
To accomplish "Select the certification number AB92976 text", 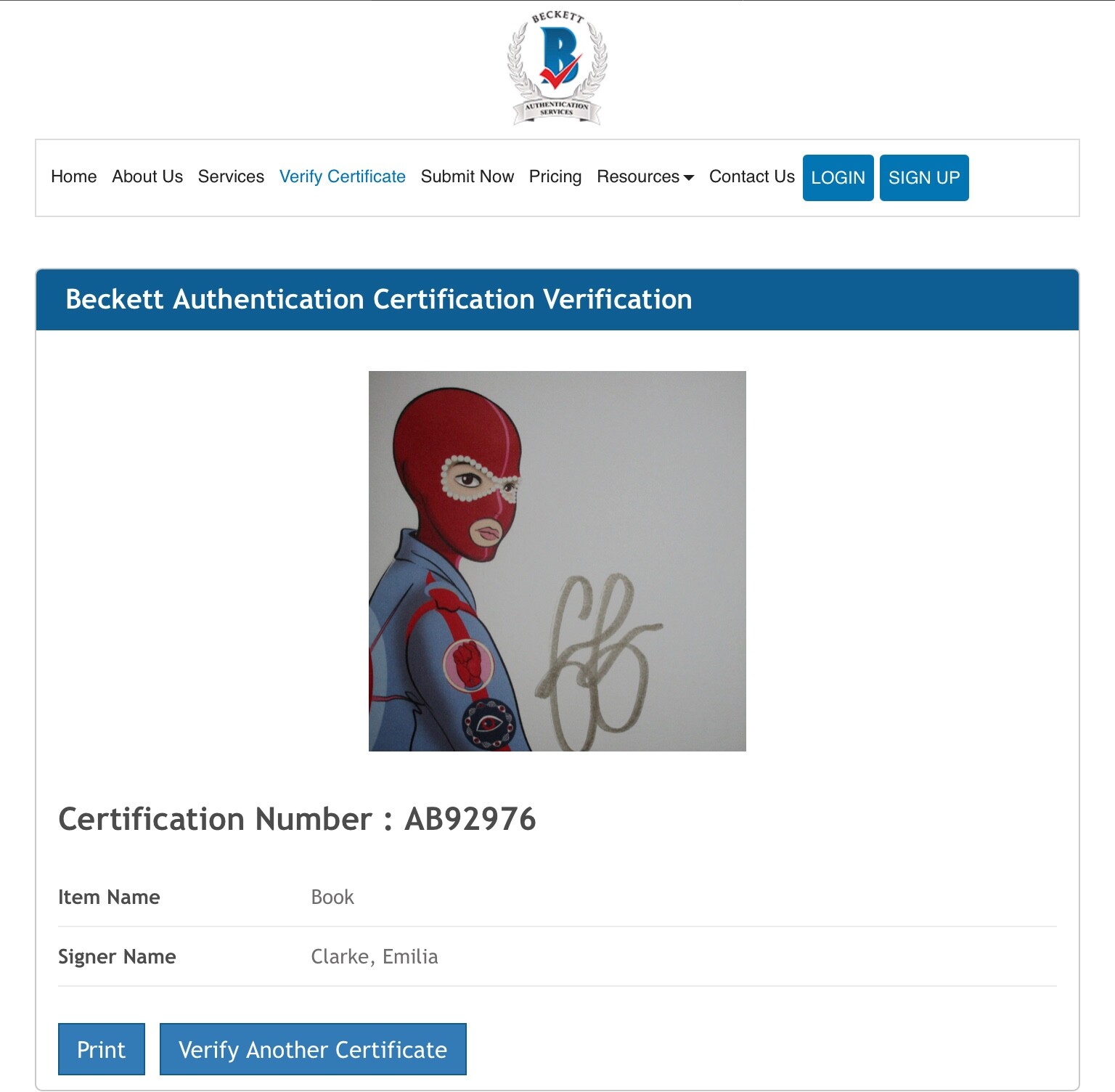I will click(470, 819).
